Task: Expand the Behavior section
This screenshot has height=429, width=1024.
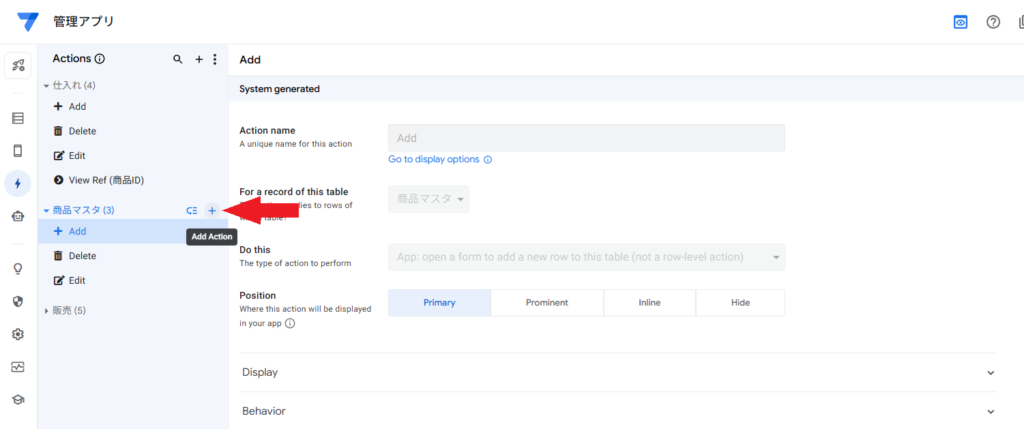Action: click(618, 411)
